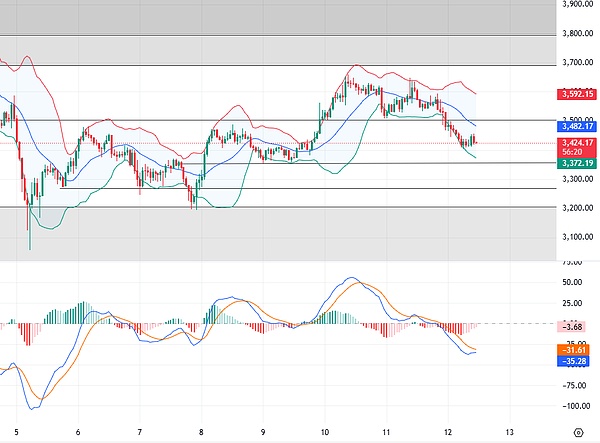Viewport: 600px width, 443px height.
Task: Open chart settings gear icon
Action: [578, 432]
